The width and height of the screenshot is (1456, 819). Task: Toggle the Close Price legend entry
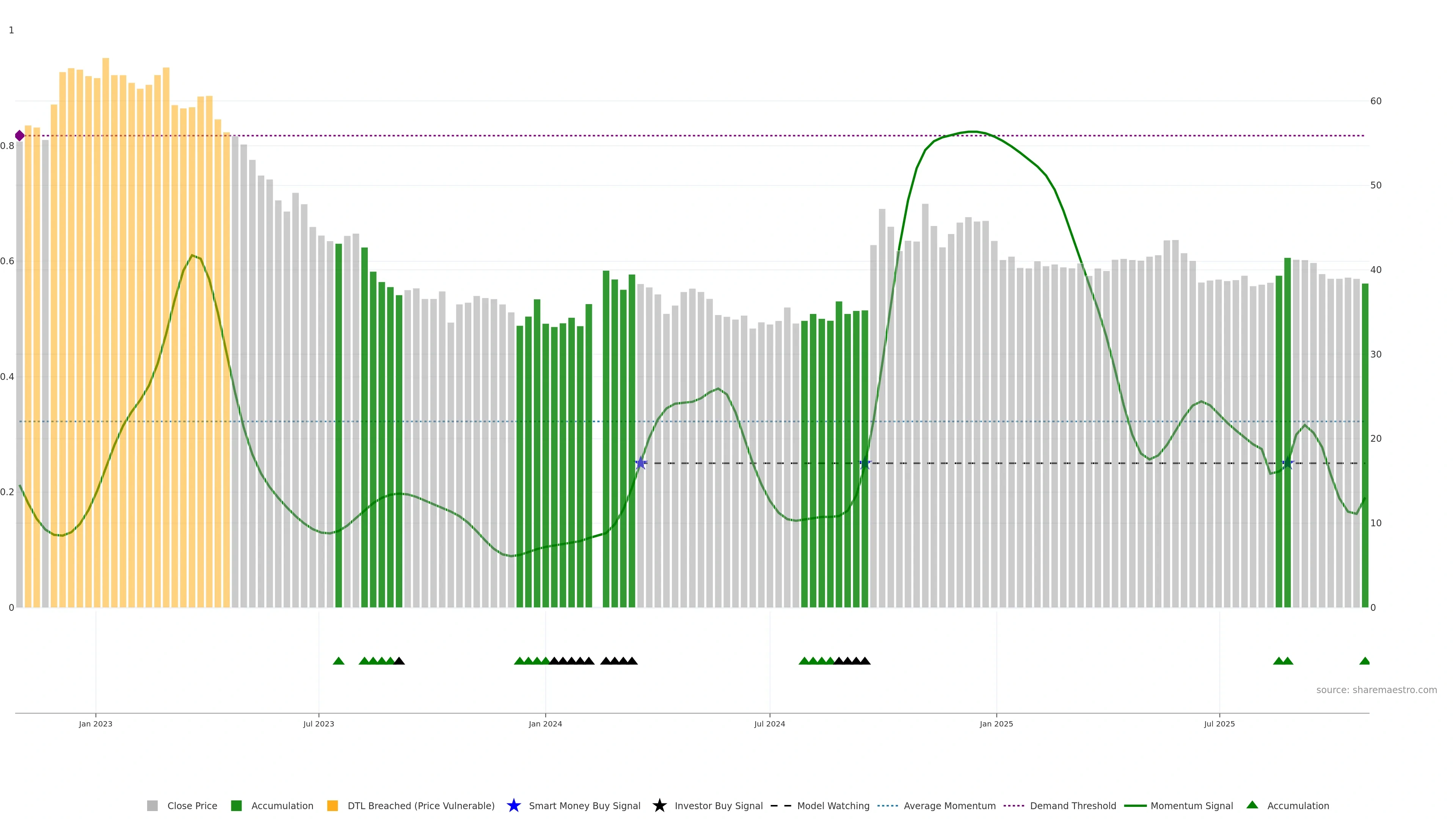[x=192, y=806]
